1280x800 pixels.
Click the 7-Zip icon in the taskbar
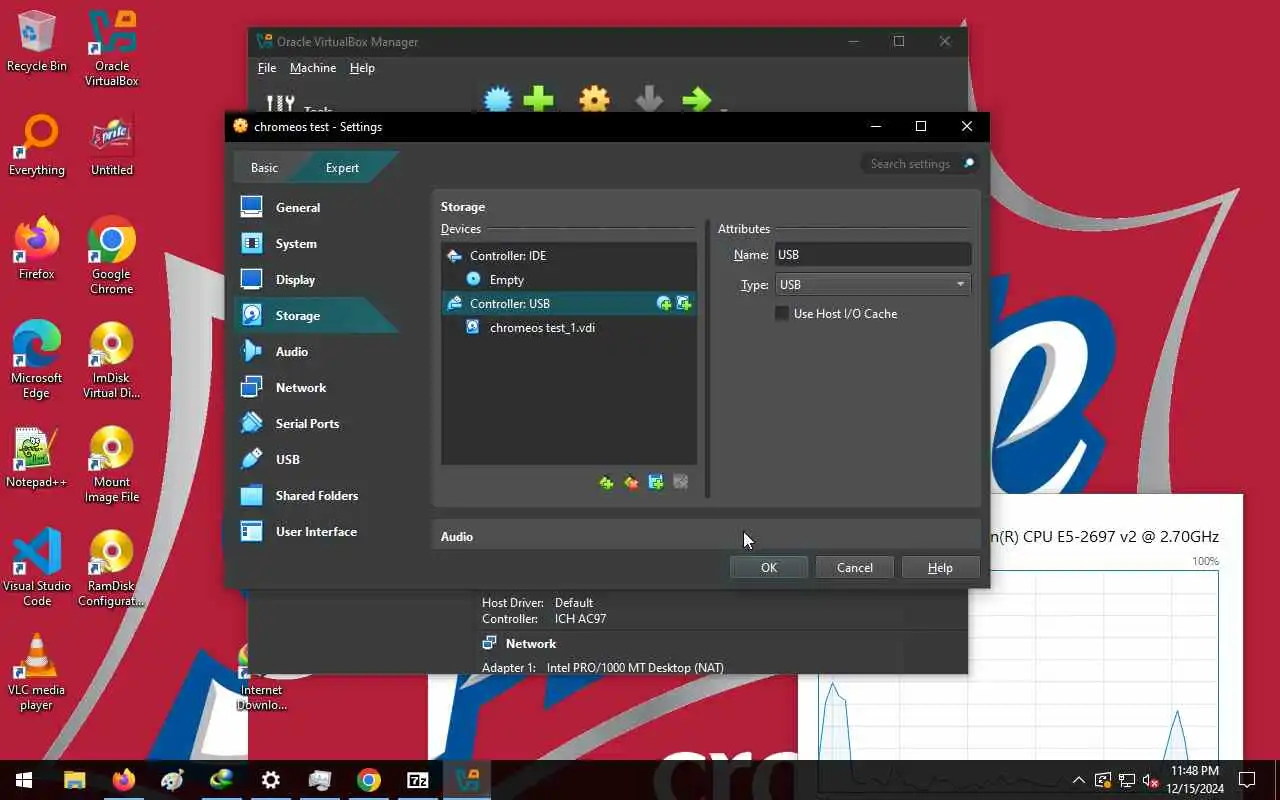point(418,780)
